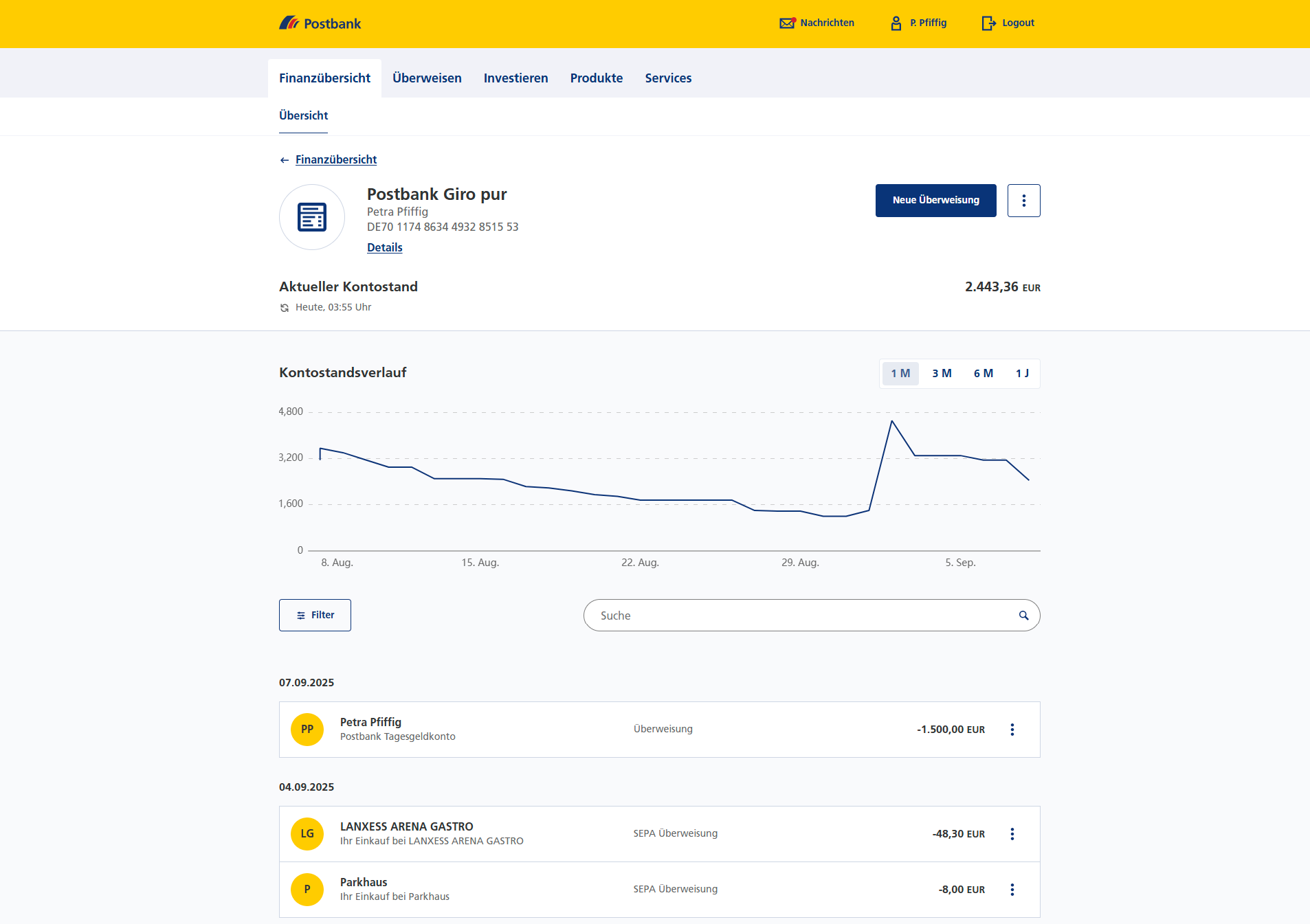
Task: Open the Überweisen menu
Action: 427,78
